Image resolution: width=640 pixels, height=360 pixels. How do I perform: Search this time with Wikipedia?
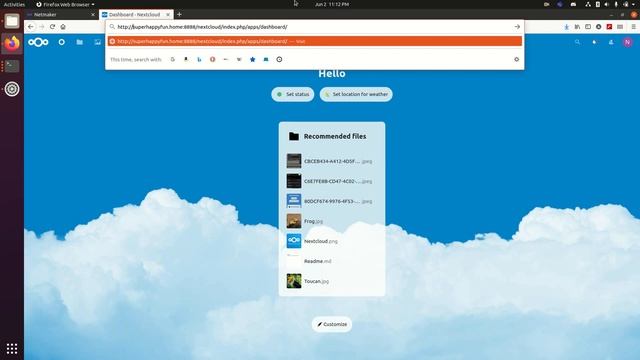[x=239, y=59]
